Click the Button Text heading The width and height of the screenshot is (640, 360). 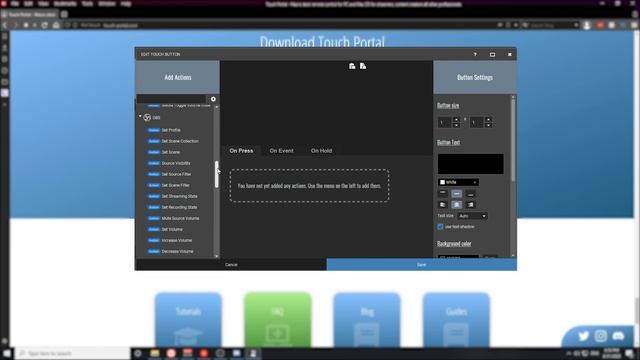pyautogui.click(x=449, y=142)
